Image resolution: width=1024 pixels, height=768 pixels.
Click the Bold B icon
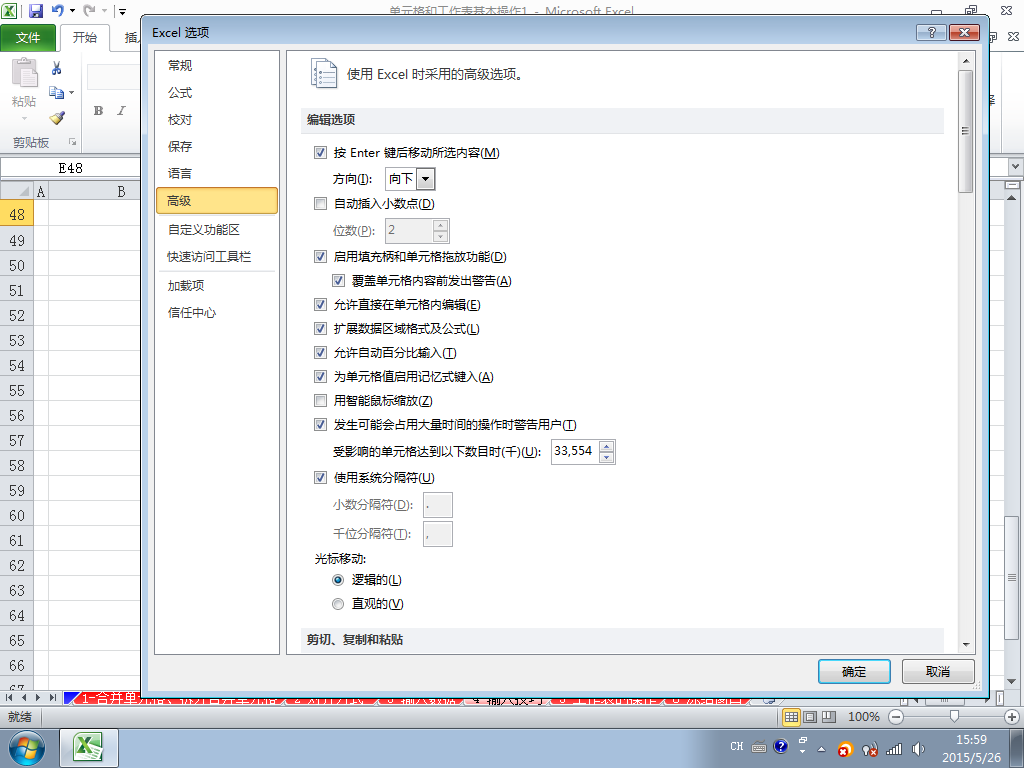98,110
